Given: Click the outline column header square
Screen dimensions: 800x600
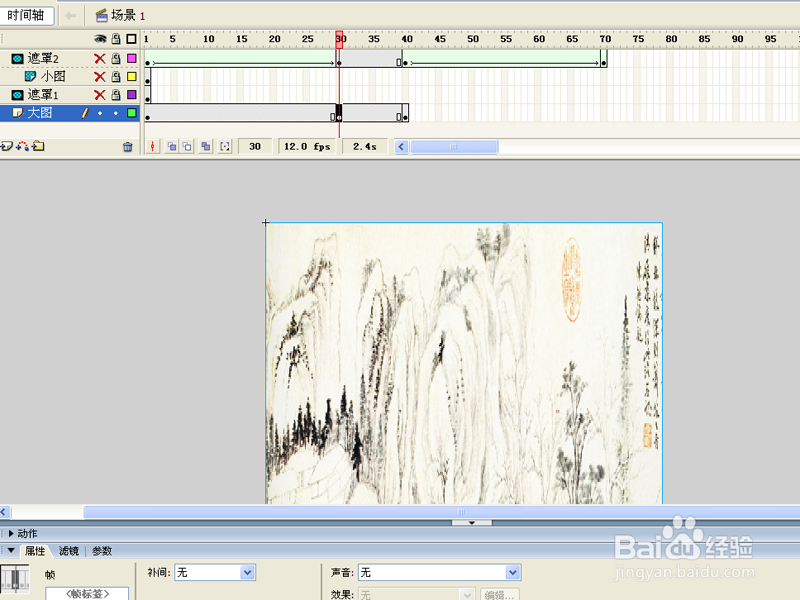Looking at the screenshot, I should (x=132, y=39).
